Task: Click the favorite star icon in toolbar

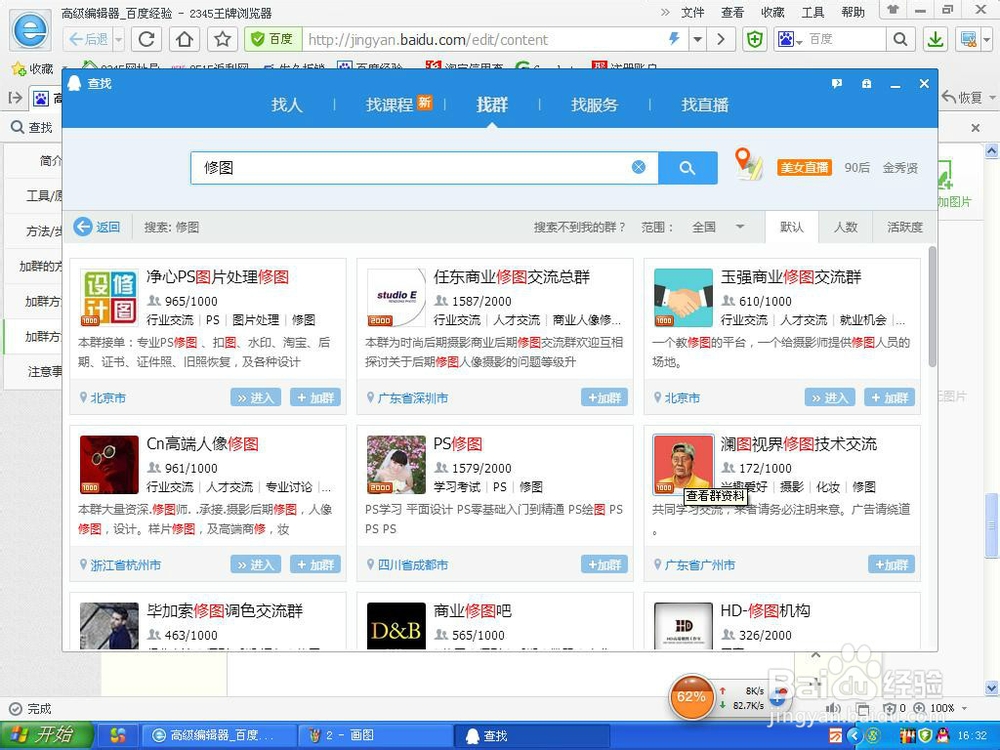Action: pos(222,40)
